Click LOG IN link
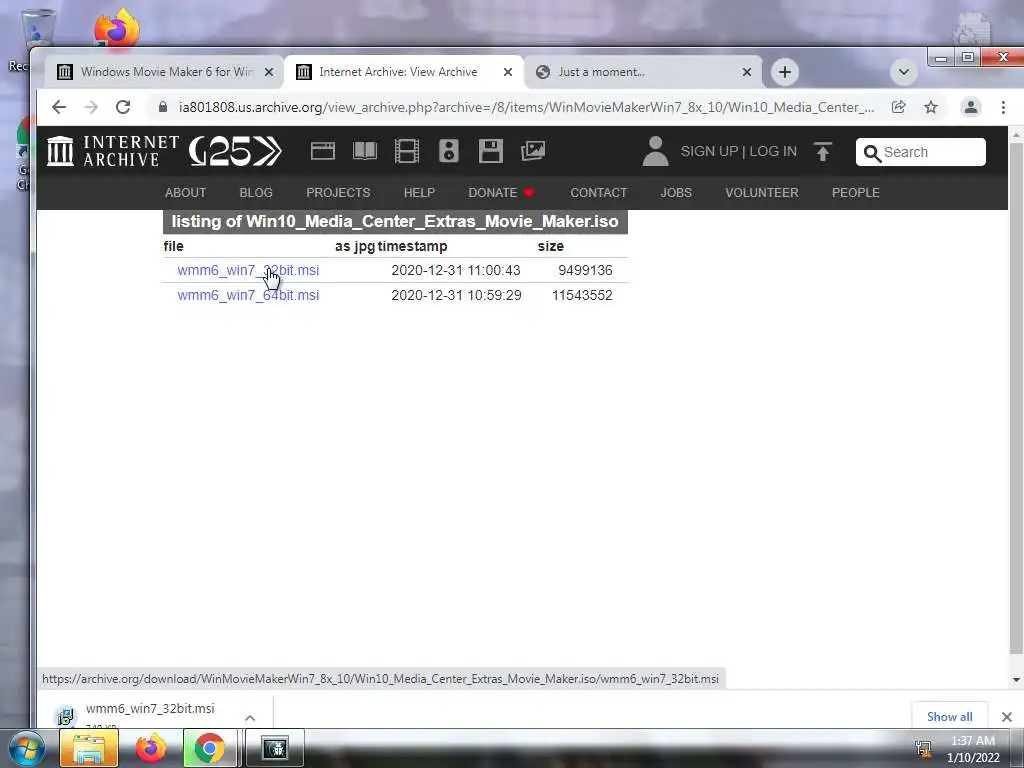 (773, 152)
